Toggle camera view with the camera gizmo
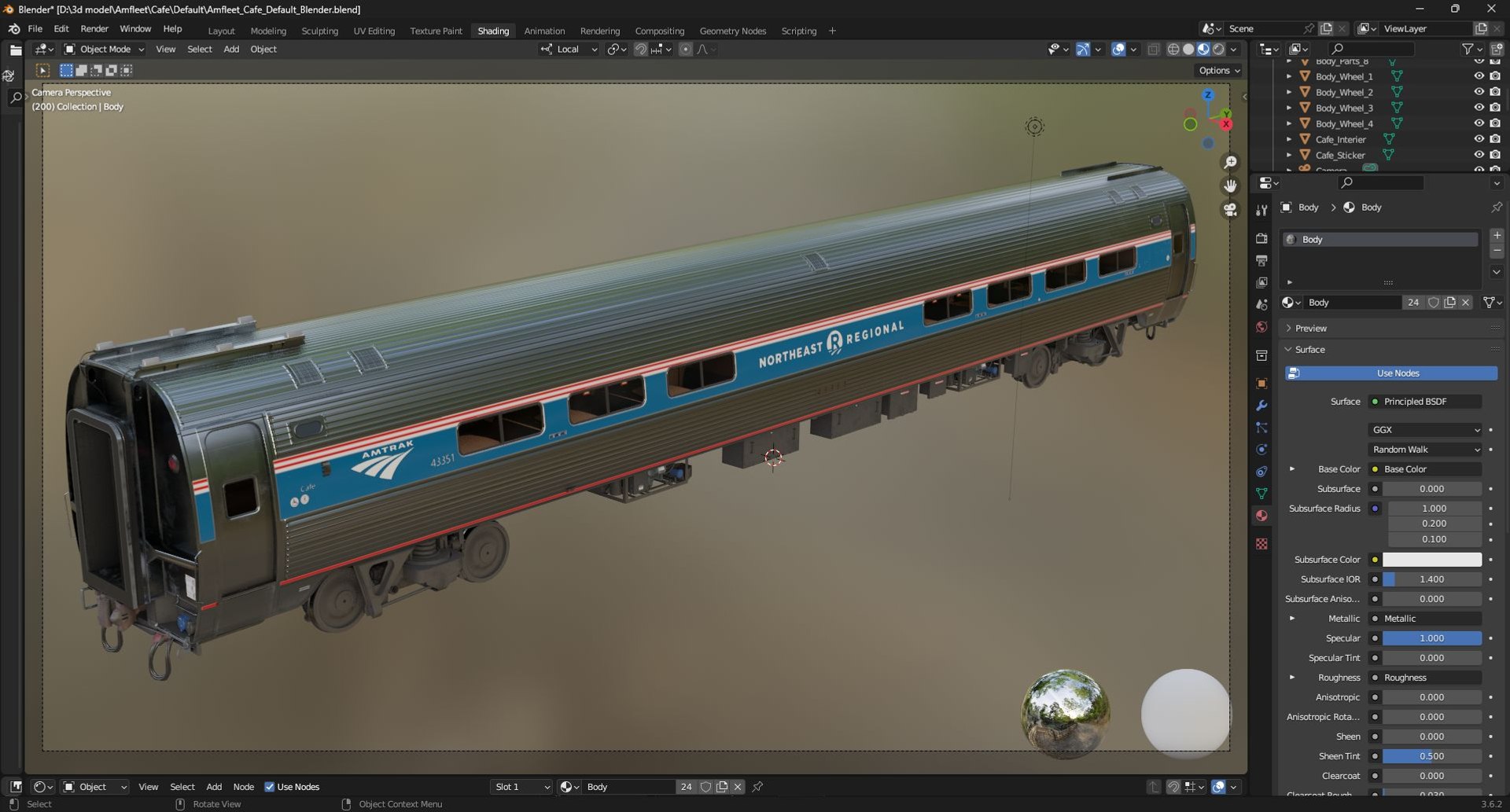1510x812 pixels. (x=1230, y=210)
